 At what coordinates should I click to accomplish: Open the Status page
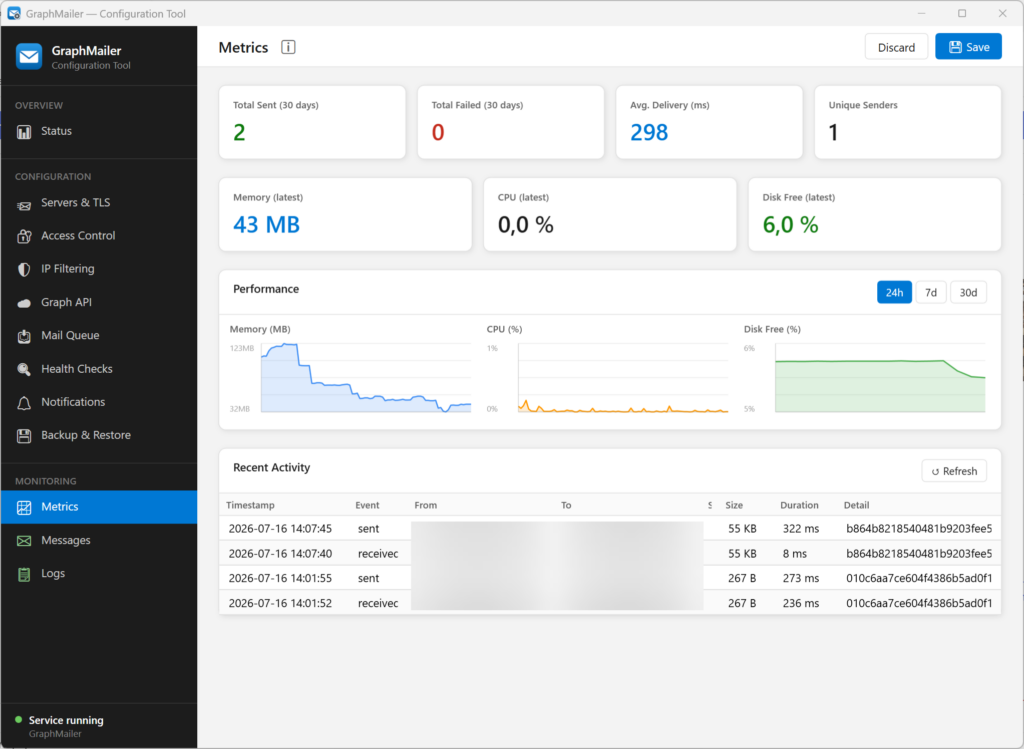tap(99, 131)
